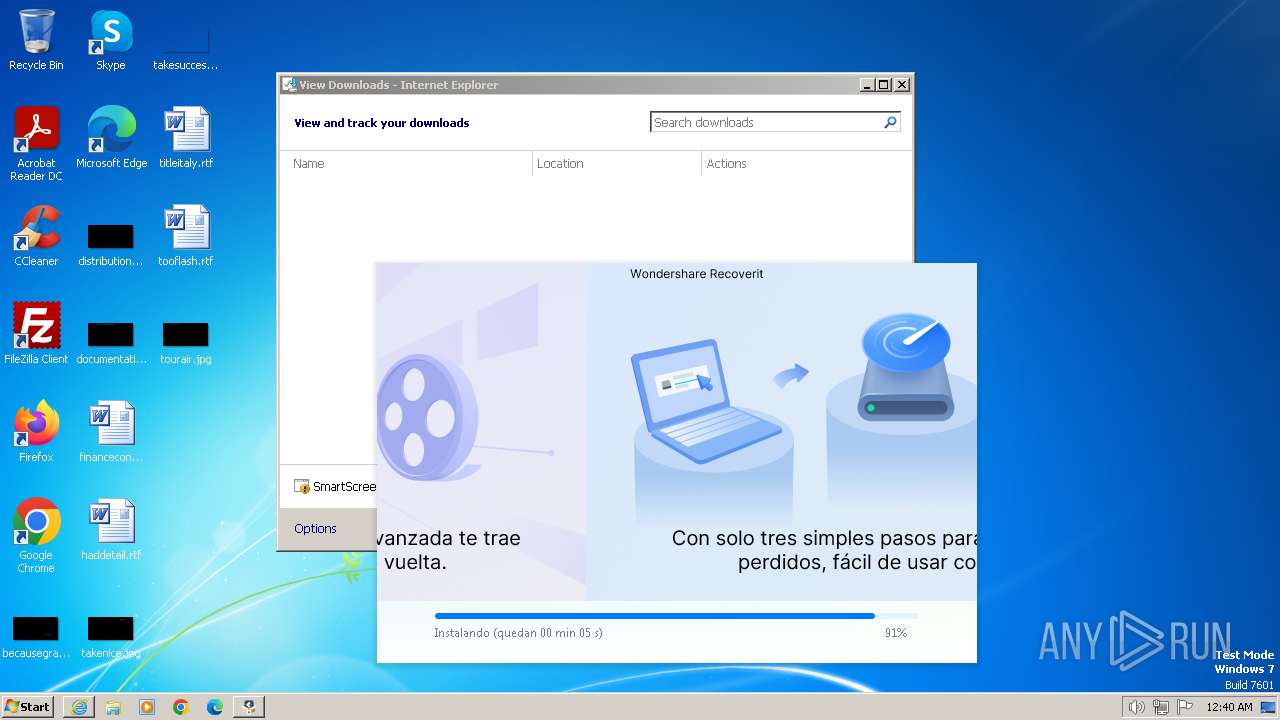Launch FileZilla Client shortcut

(36, 334)
